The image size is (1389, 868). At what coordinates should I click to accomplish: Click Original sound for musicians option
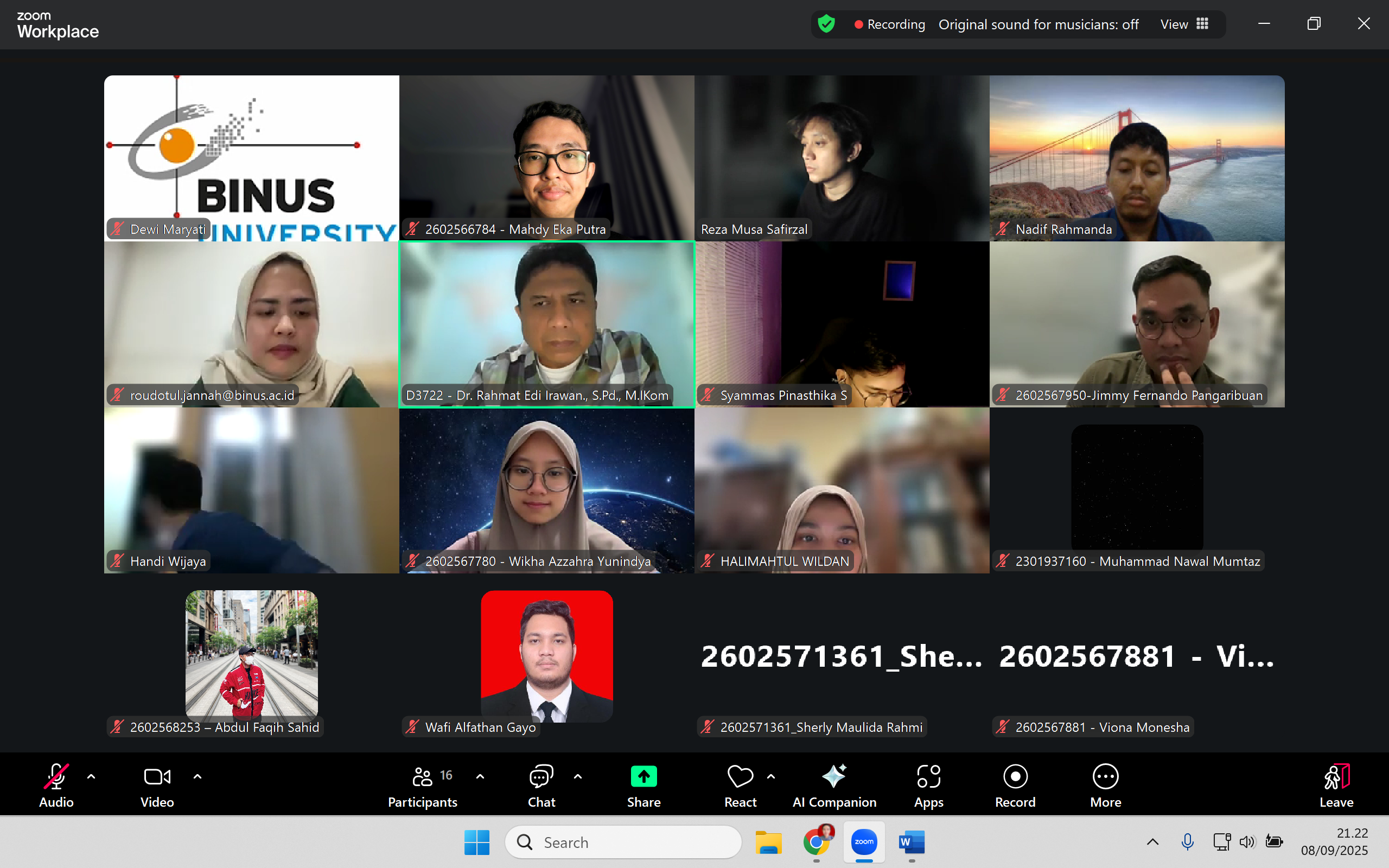tap(1038, 24)
